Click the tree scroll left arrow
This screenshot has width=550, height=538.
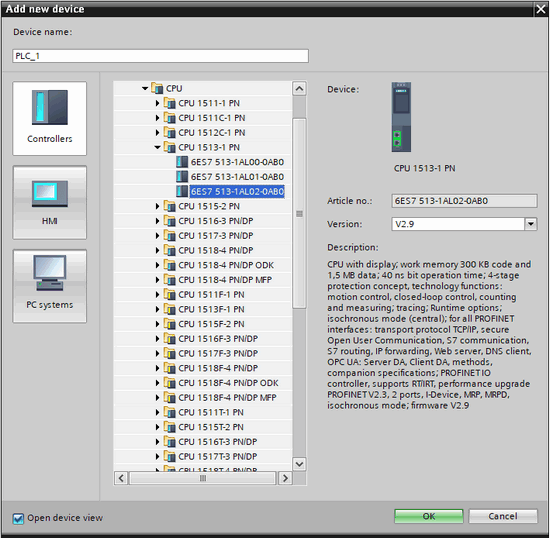(121, 478)
